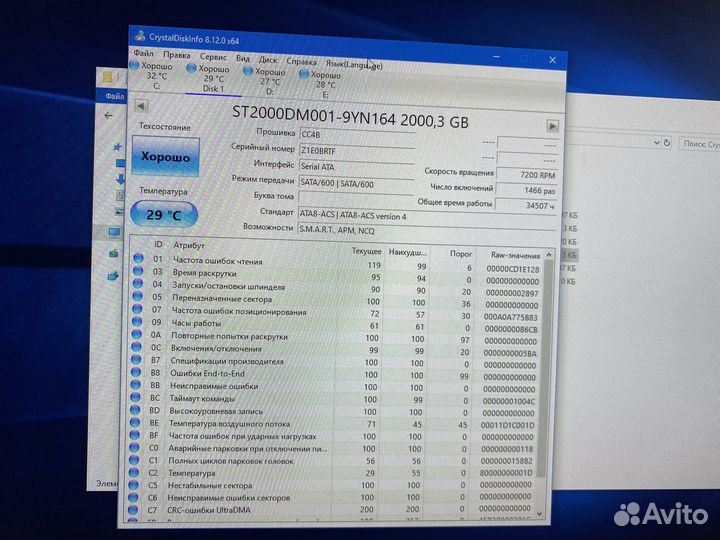Click status dot for Запуски/остановки шпинделя

tap(138, 283)
